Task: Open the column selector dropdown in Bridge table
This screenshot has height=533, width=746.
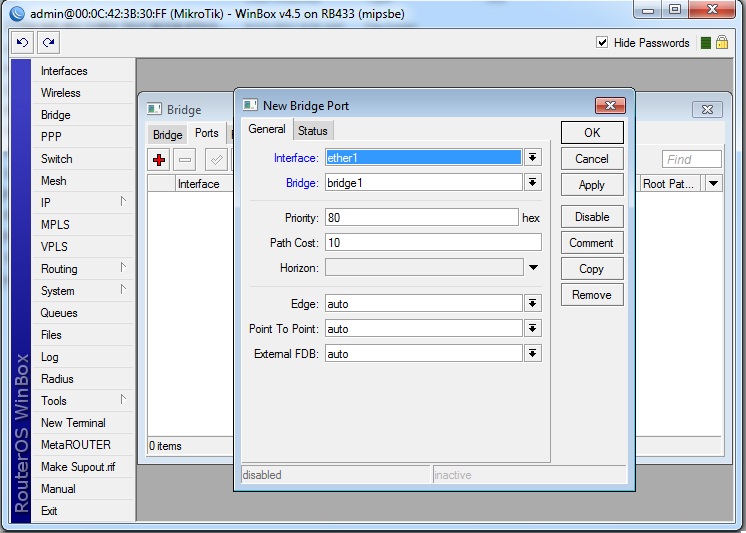Action: click(713, 184)
